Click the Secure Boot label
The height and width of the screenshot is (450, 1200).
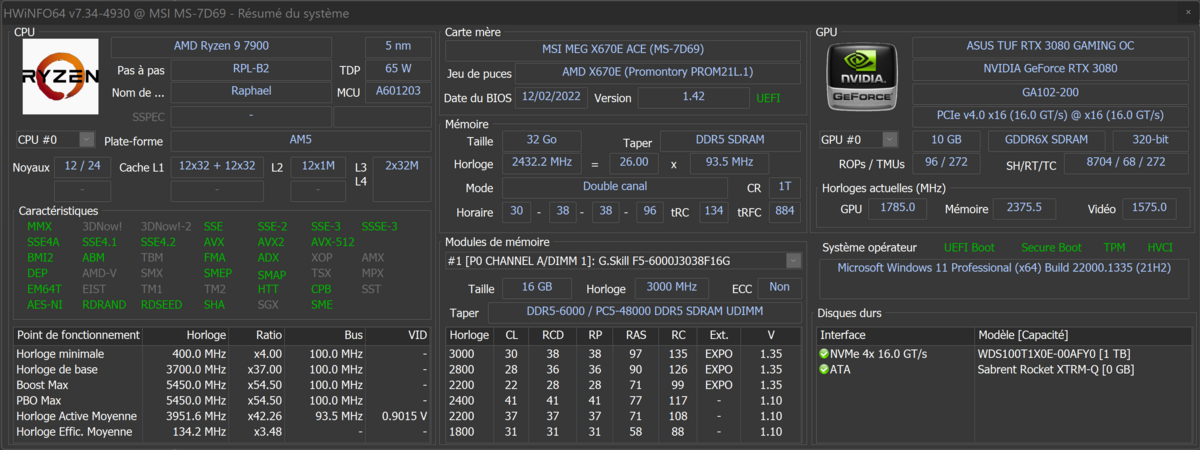(1051, 247)
